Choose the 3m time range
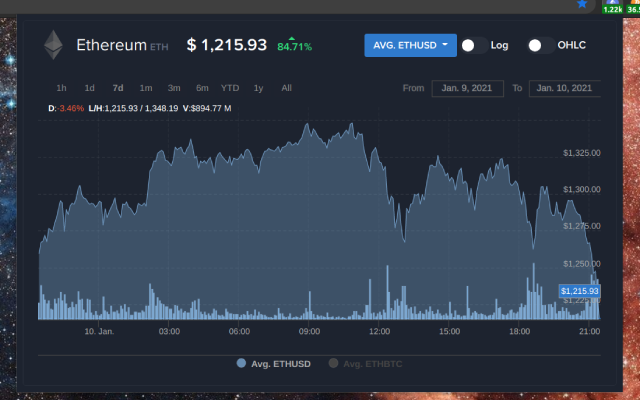This screenshot has width=640, height=400. (x=174, y=88)
